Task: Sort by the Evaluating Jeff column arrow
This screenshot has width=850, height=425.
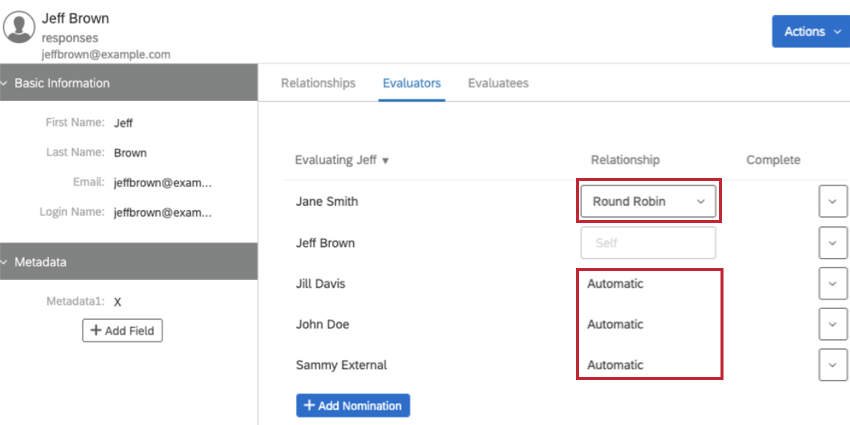Action: tap(385, 161)
